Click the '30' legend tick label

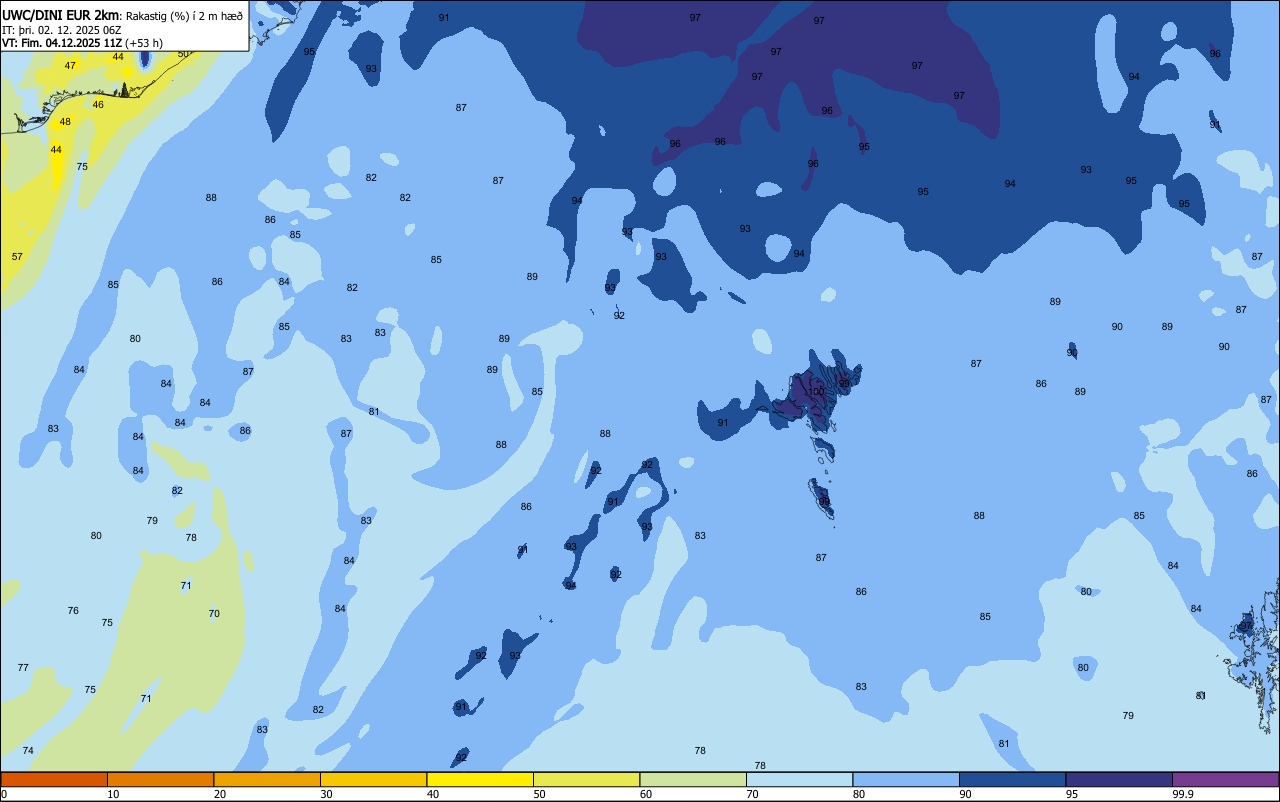tap(327, 794)
